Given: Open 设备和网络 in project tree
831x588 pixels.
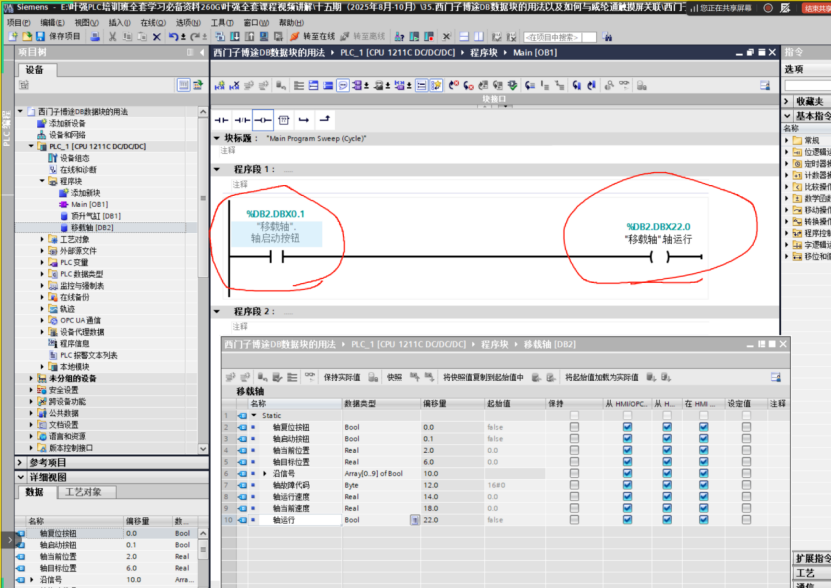Looking at the screenshot, I should (67, 135).
